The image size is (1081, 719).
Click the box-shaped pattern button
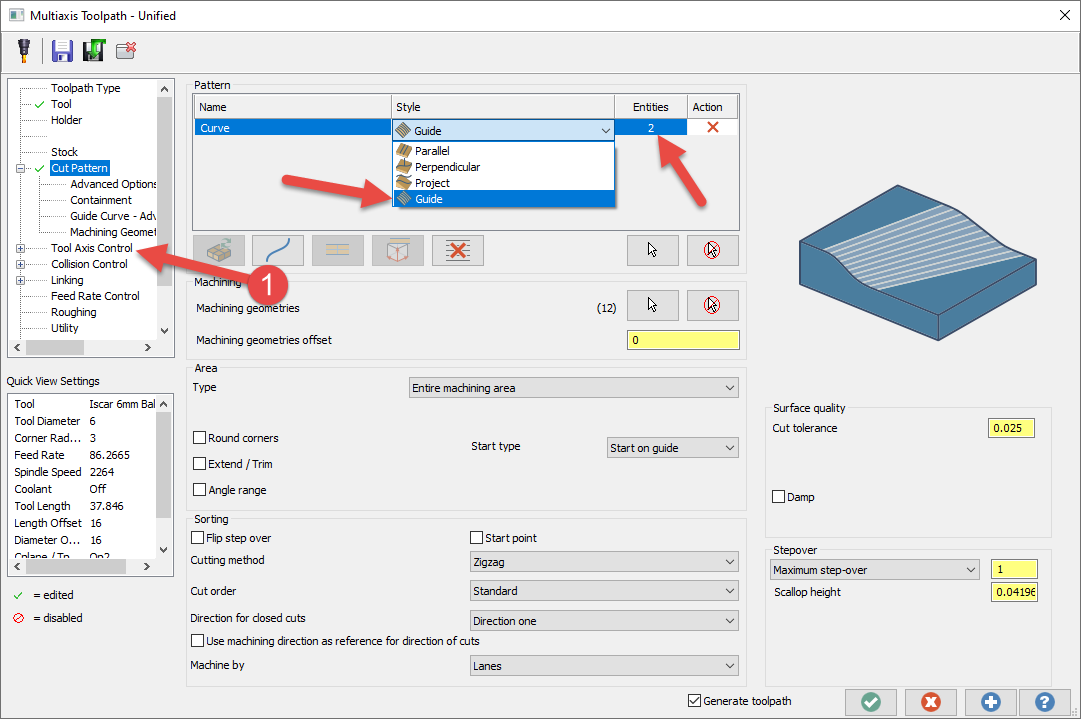[x=397, y=250]
